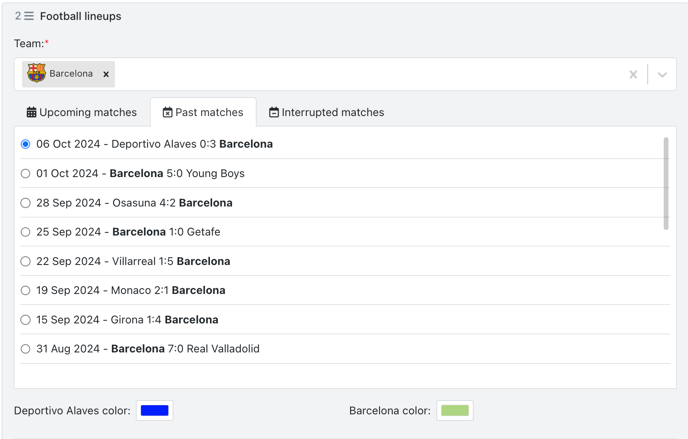Click the Football lineups heading text
This screenshot has height=439, width=688.
tap(81, 16)
